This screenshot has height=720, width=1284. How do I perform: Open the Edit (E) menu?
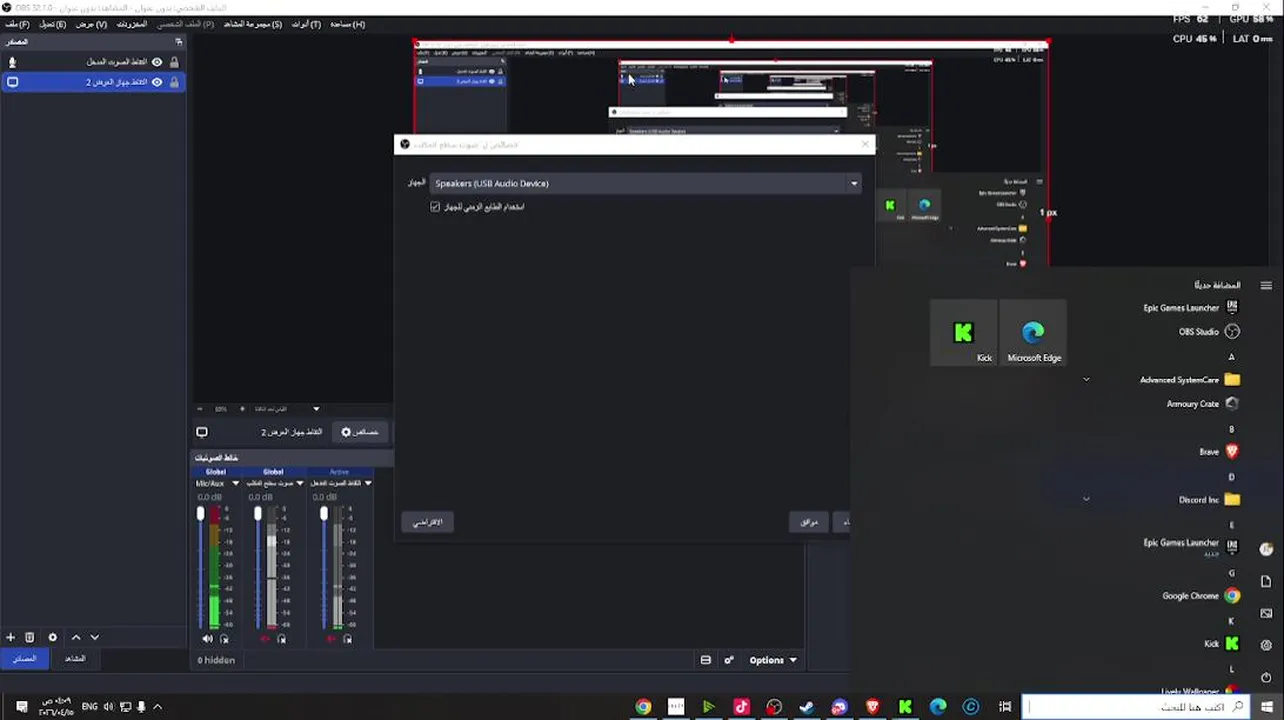(x=52, y=24)
